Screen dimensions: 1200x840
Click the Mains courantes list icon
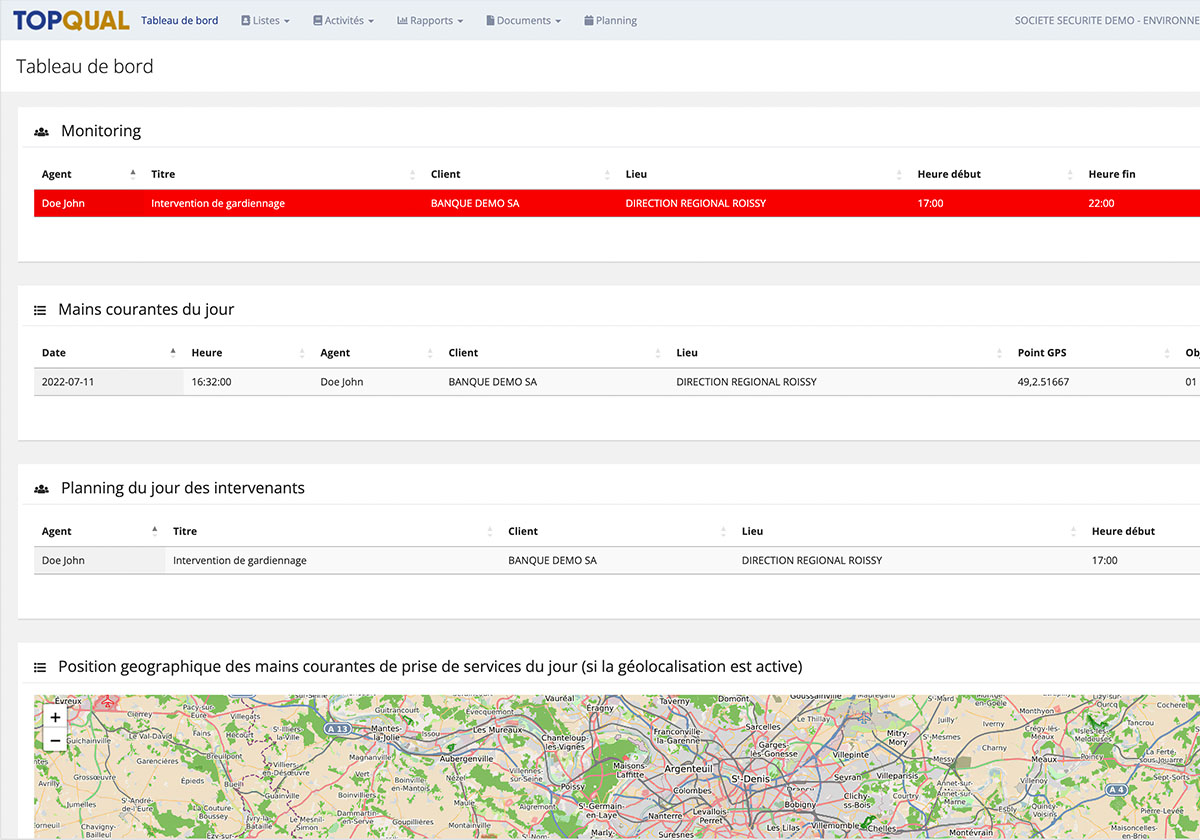pyautogui.click(x=40, y=311)
